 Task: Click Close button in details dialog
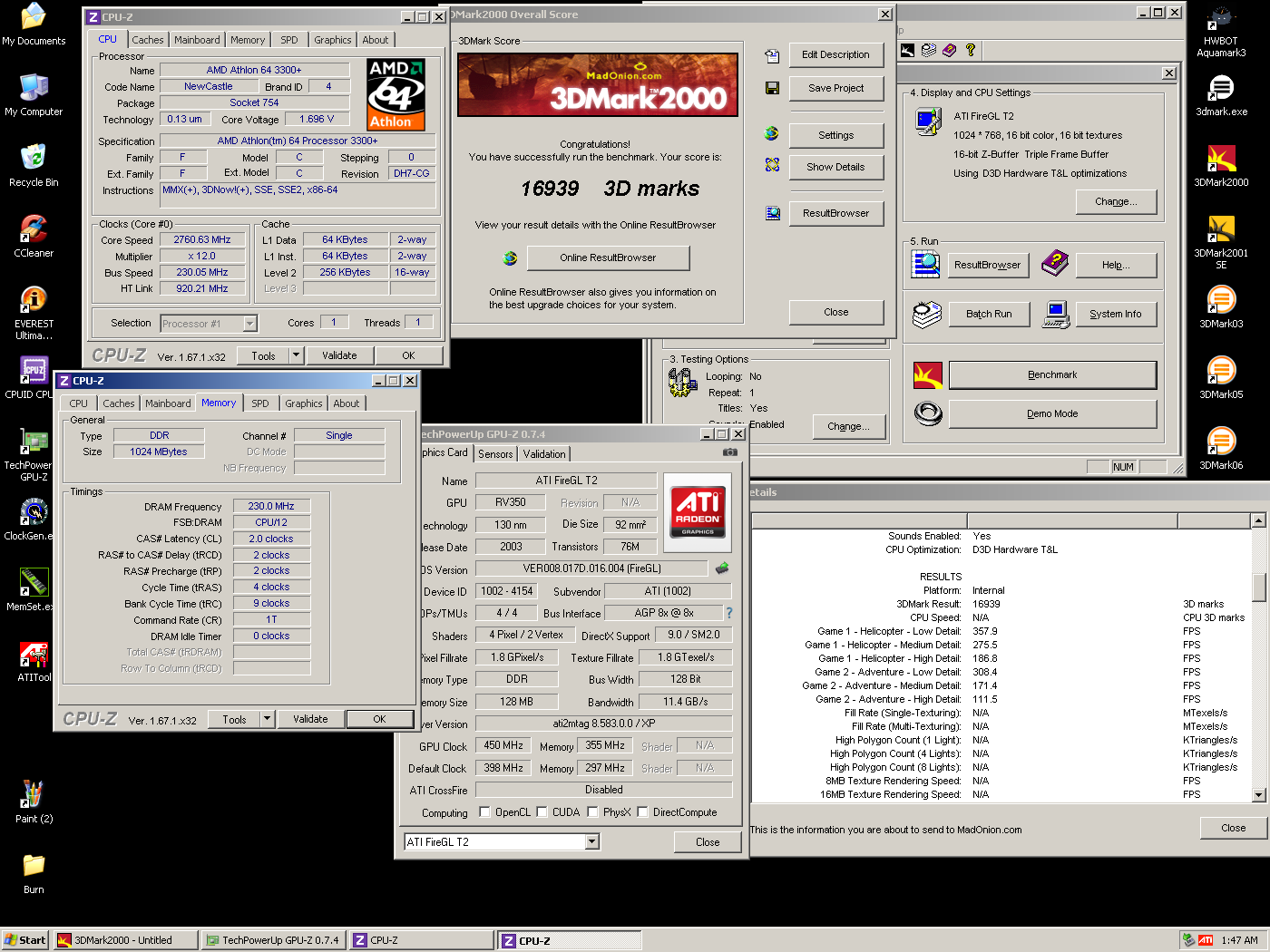(x=1233, y=828)
